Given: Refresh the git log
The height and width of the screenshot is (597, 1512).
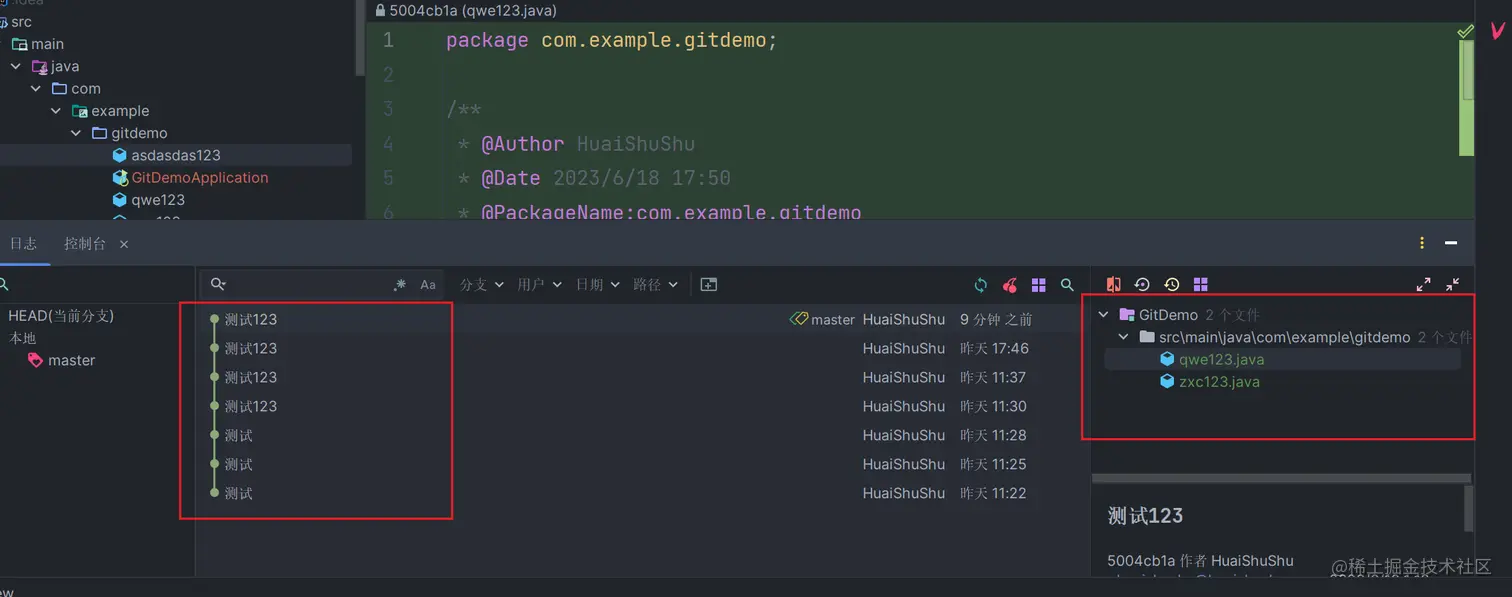Looking at the screenshot, I should coord(981,285).
